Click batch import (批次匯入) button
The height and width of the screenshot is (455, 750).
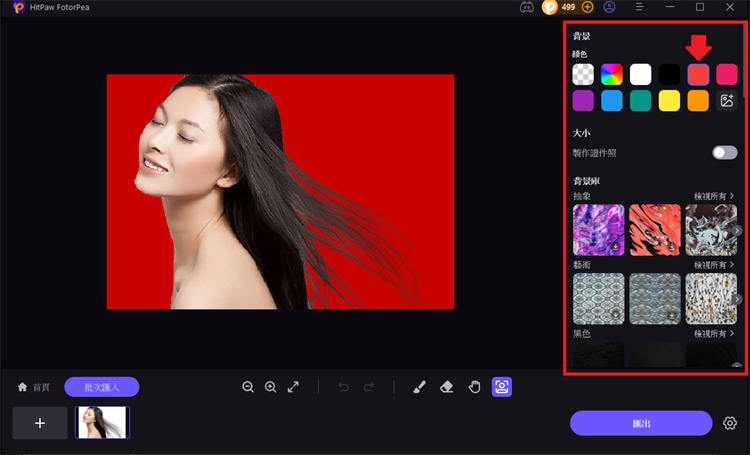click(x=102, y=387)
